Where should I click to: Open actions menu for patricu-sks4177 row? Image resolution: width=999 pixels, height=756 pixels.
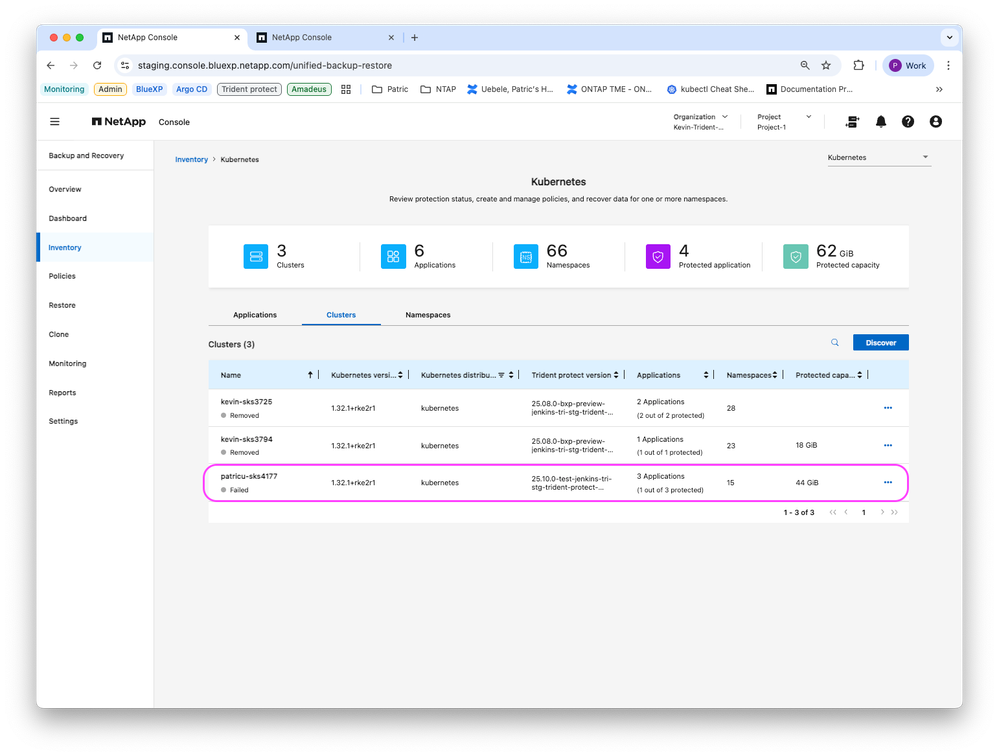click(888, 482)
